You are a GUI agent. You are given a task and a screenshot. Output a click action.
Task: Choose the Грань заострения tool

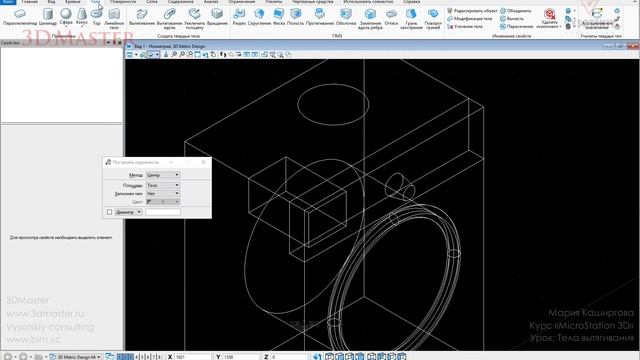pyautogui.click(x=411, y=19)
